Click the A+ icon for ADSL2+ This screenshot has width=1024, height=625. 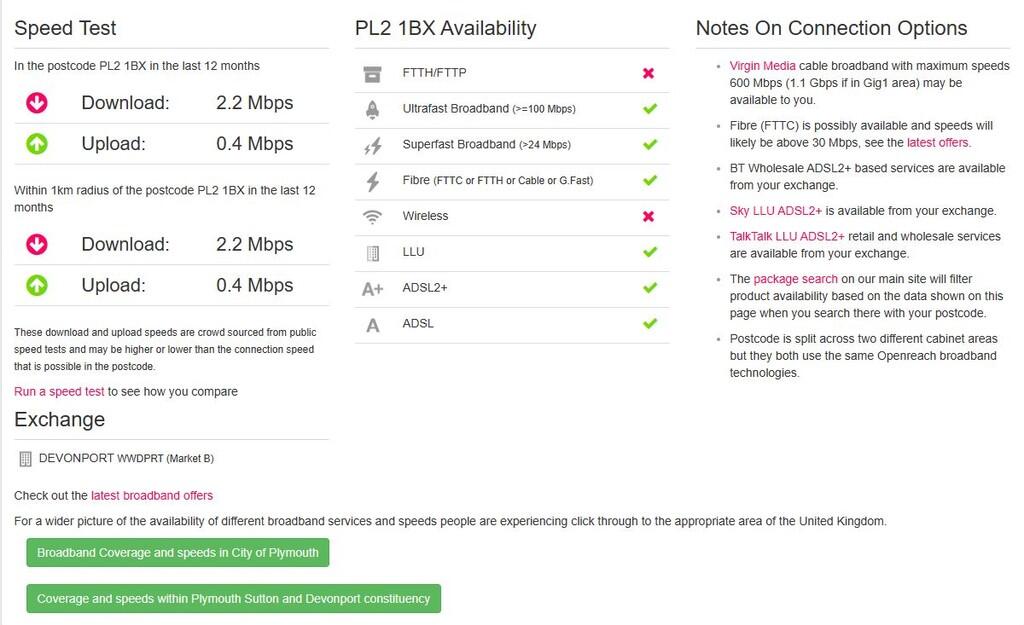372,289
